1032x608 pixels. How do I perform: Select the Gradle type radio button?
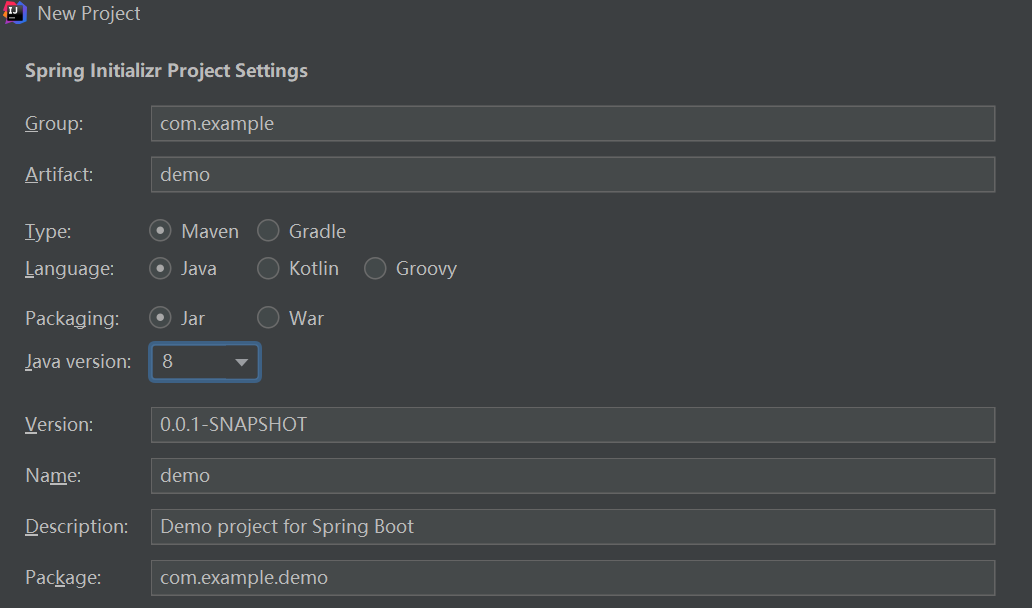268,231
